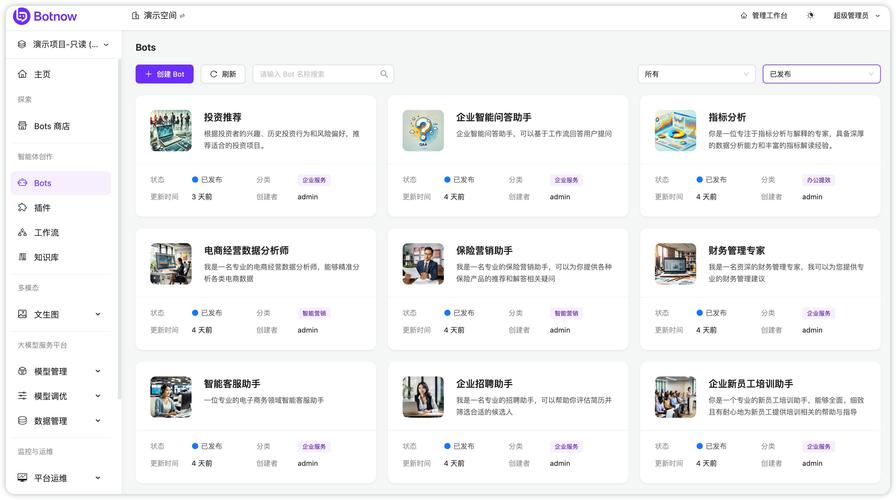Expand the 数据管理 submenu chevron
896x500 pixels.
(x=98, y=421)
